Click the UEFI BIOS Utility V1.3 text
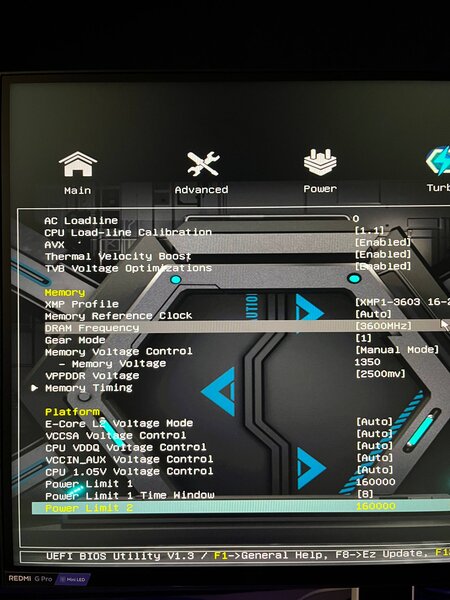 click(120, 556)
